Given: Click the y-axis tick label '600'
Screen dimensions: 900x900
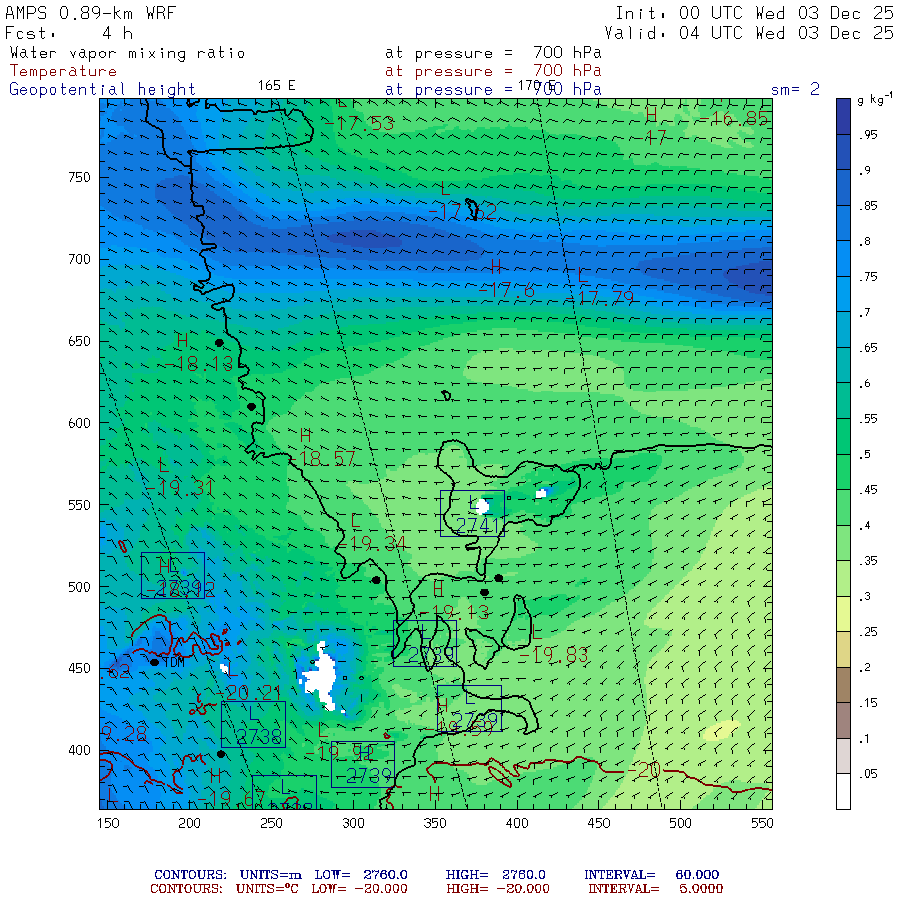Looking at the screenshot, I should click(x=79, y=424).
